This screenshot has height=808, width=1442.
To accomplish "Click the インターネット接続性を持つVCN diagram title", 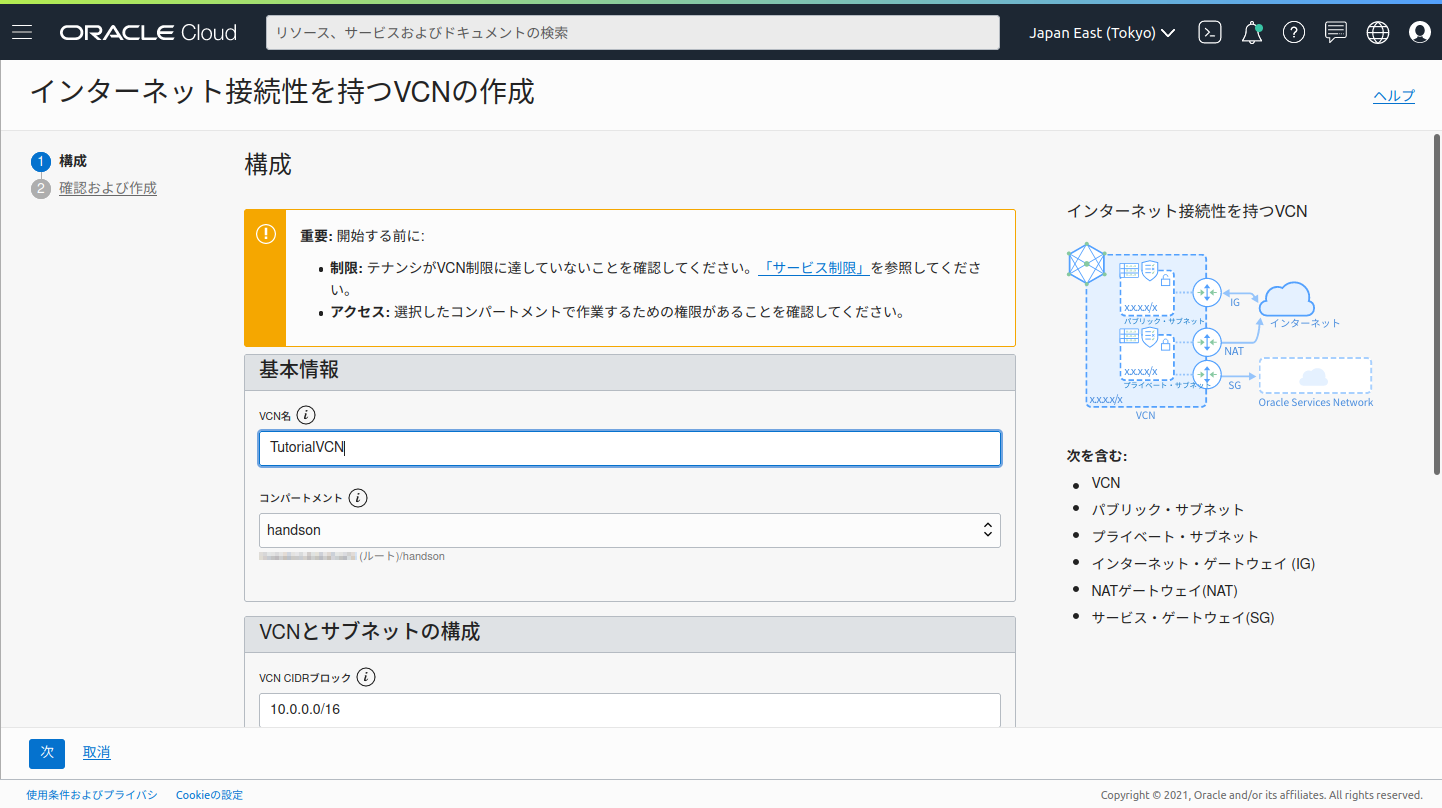I will tap(1187, 211).
